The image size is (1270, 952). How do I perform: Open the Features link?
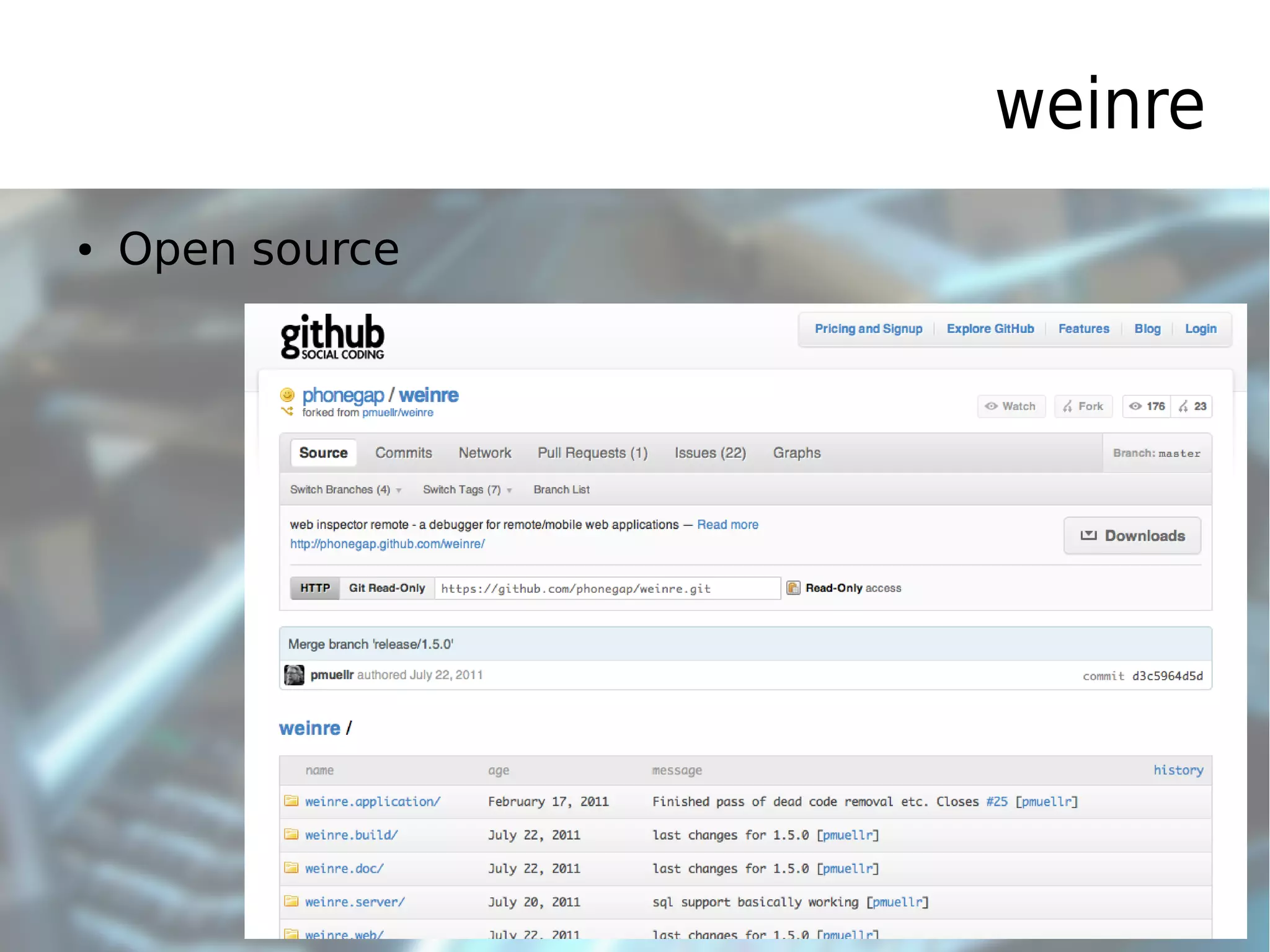1084,329
